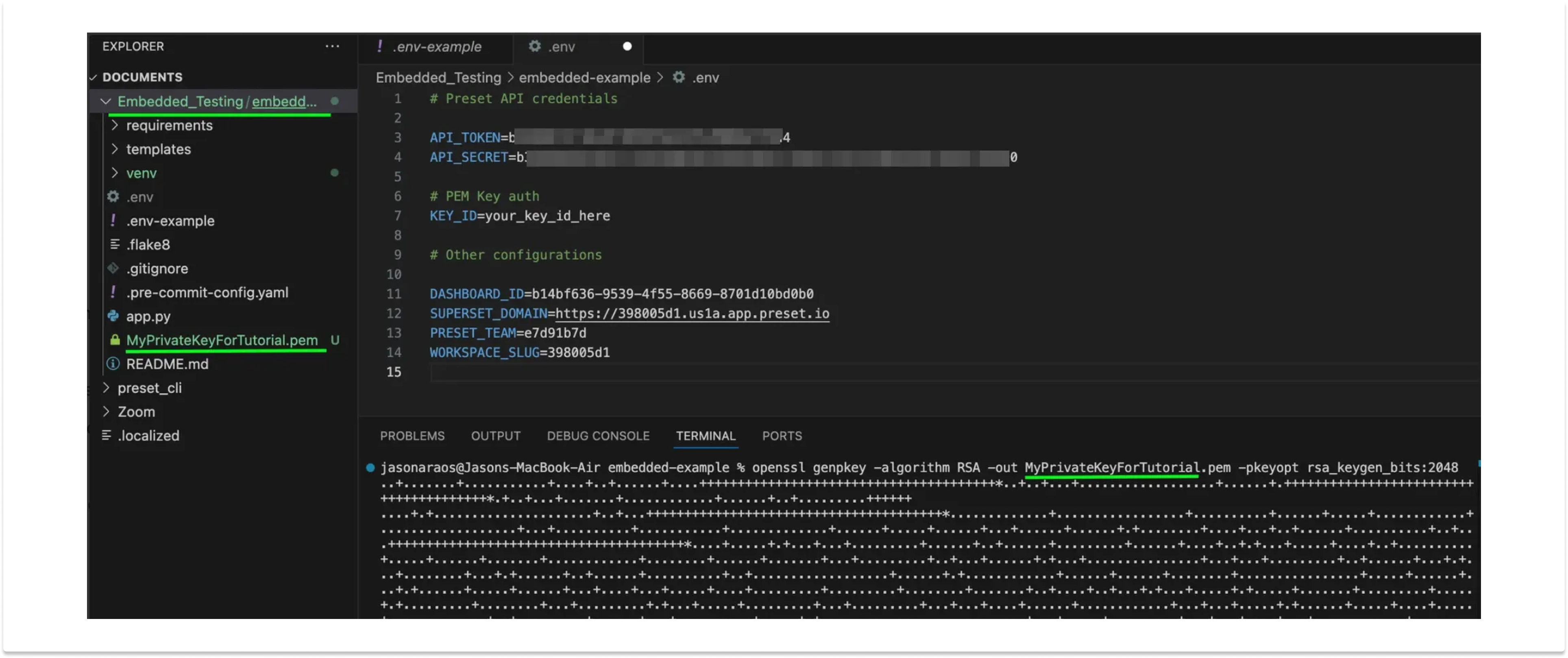This screenshot has width=1568, height=658.
Task: Click exclamation icon beside .pre-commit-config.yaml
Action: coord(113,292)
